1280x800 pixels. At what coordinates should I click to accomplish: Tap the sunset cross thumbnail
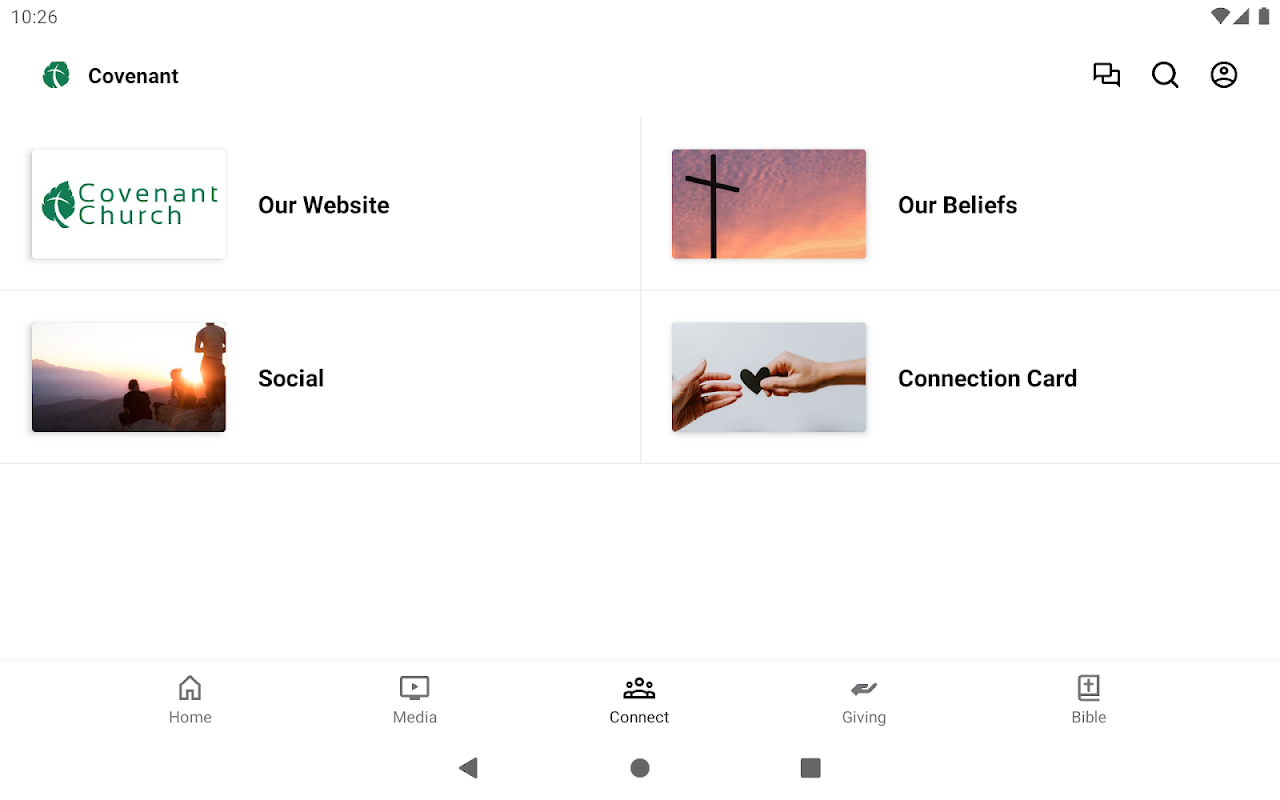pos(769,204)
